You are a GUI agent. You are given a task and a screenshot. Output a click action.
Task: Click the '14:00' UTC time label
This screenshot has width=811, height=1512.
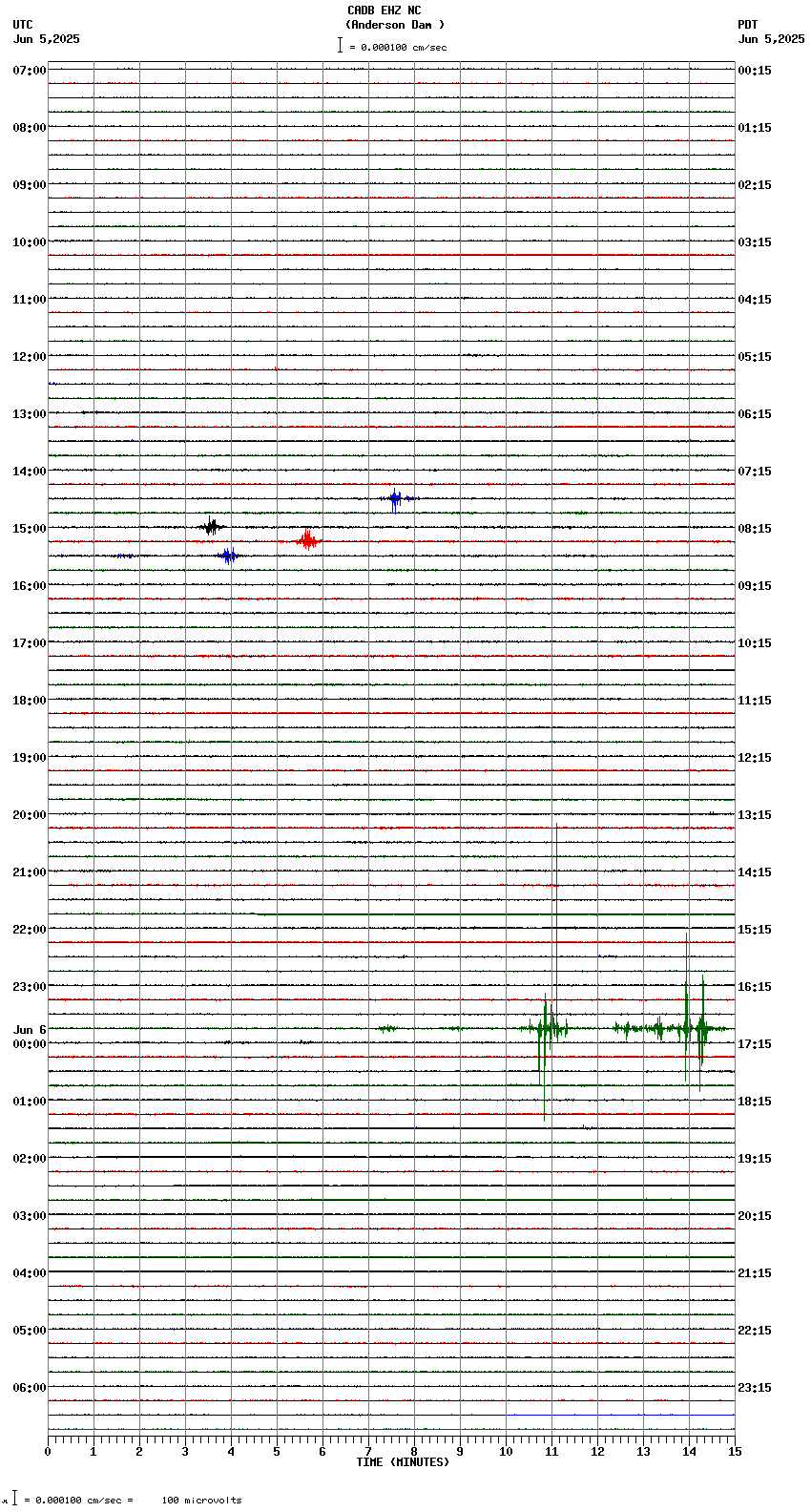pos(30,472)
